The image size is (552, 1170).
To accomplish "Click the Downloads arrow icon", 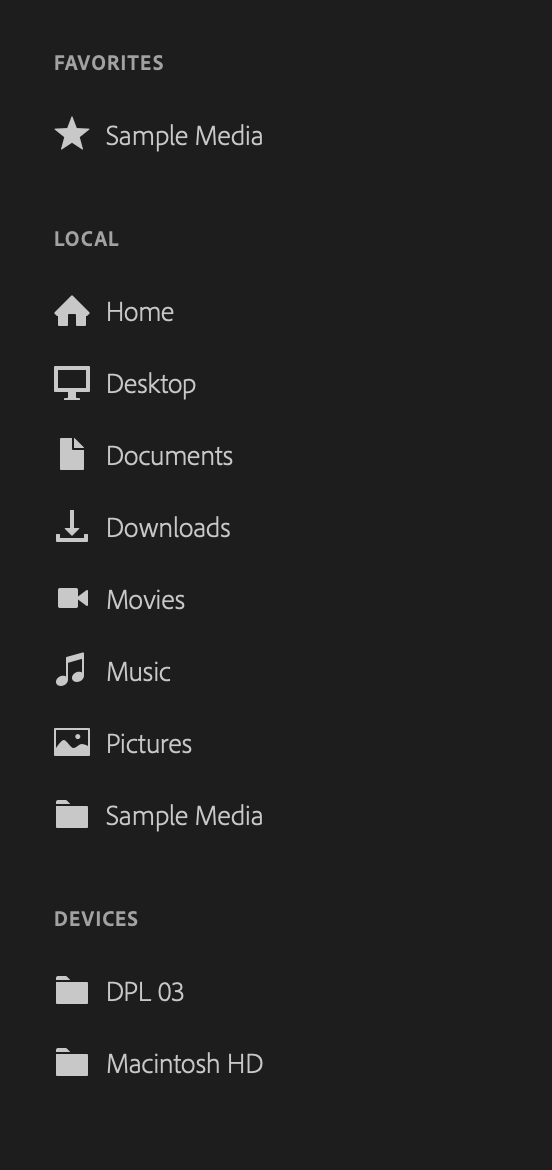I will (72, 526).
